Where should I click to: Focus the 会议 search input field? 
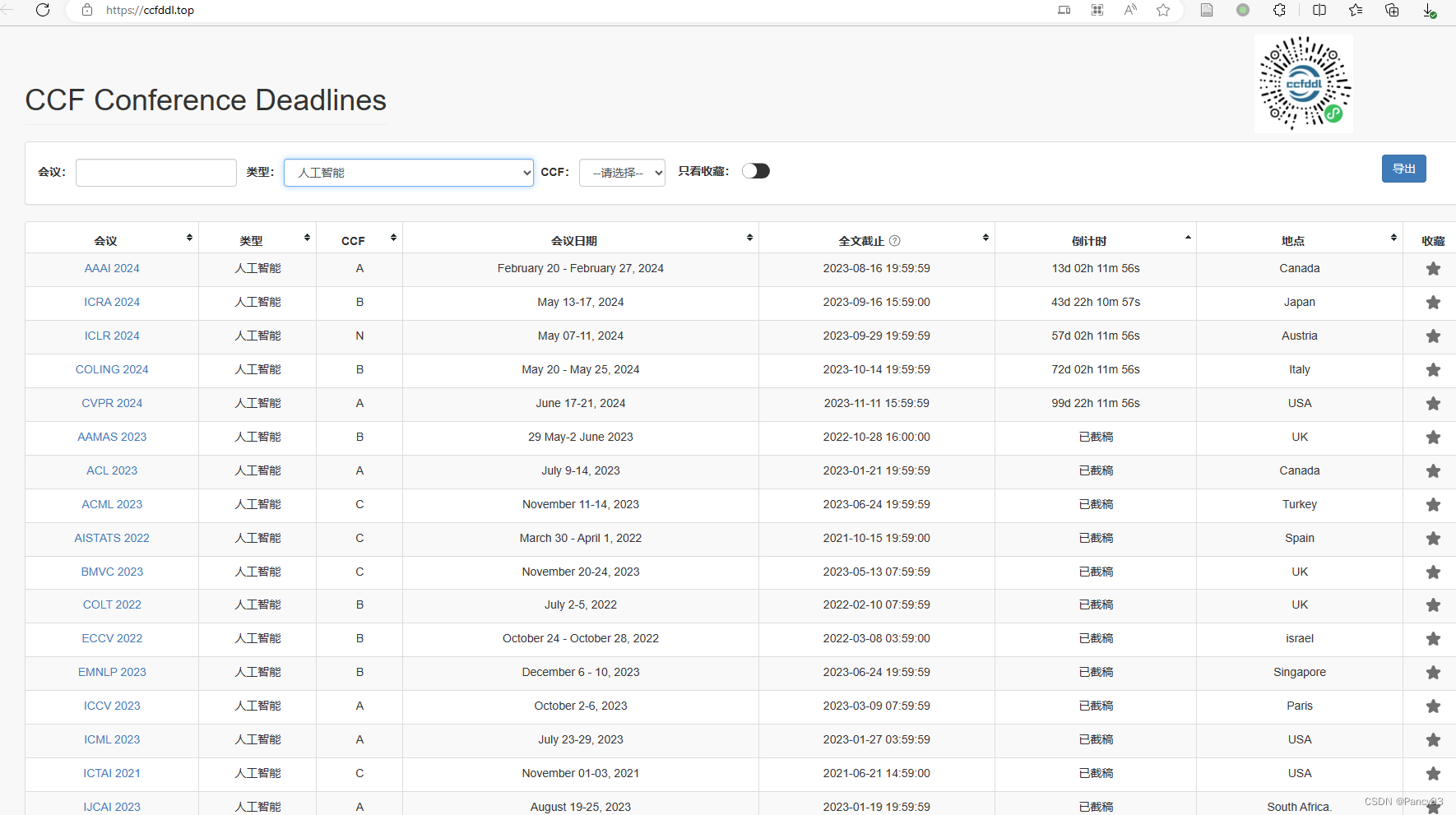point(156,173)
